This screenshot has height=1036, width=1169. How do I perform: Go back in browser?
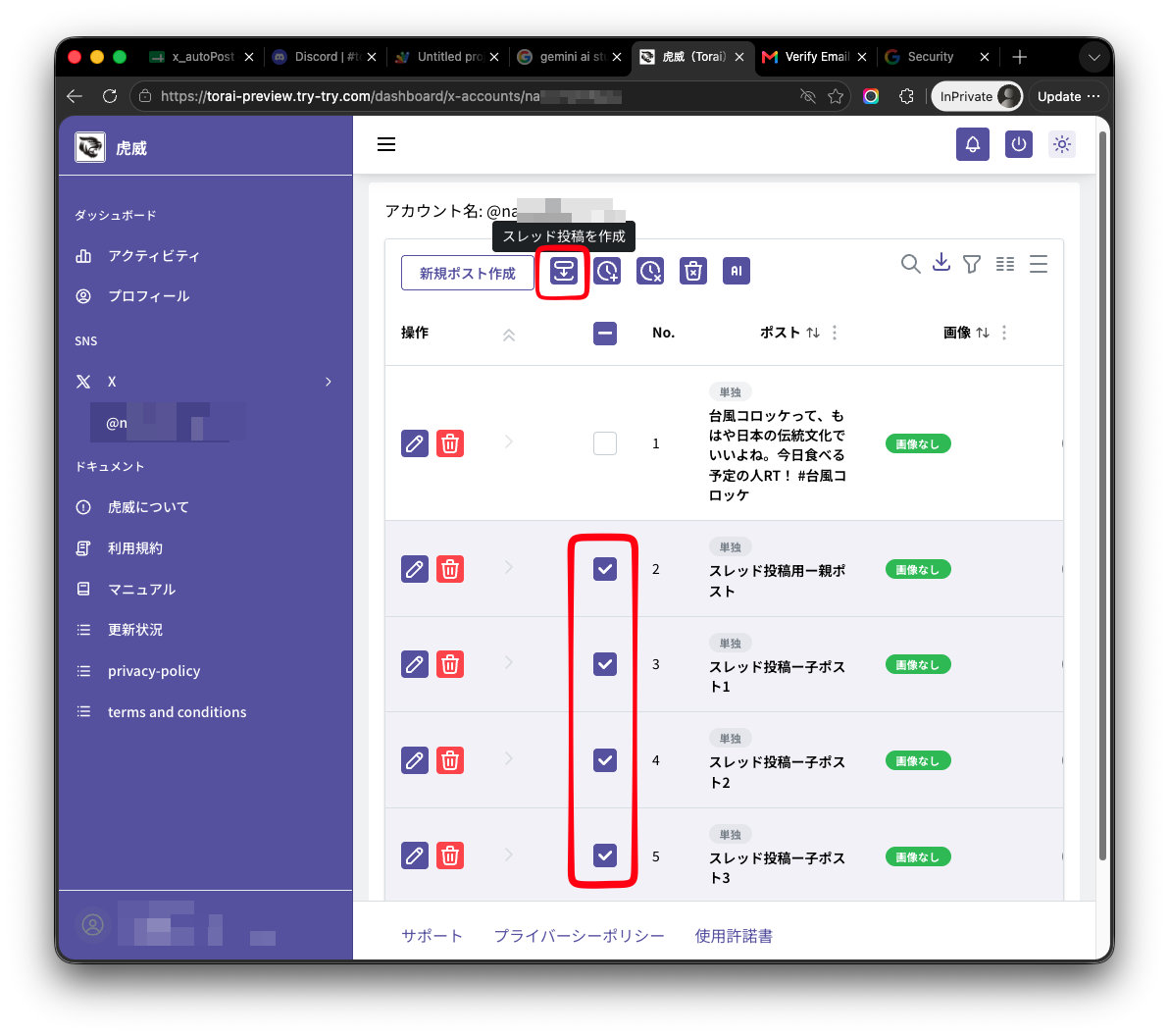[74, 96]
